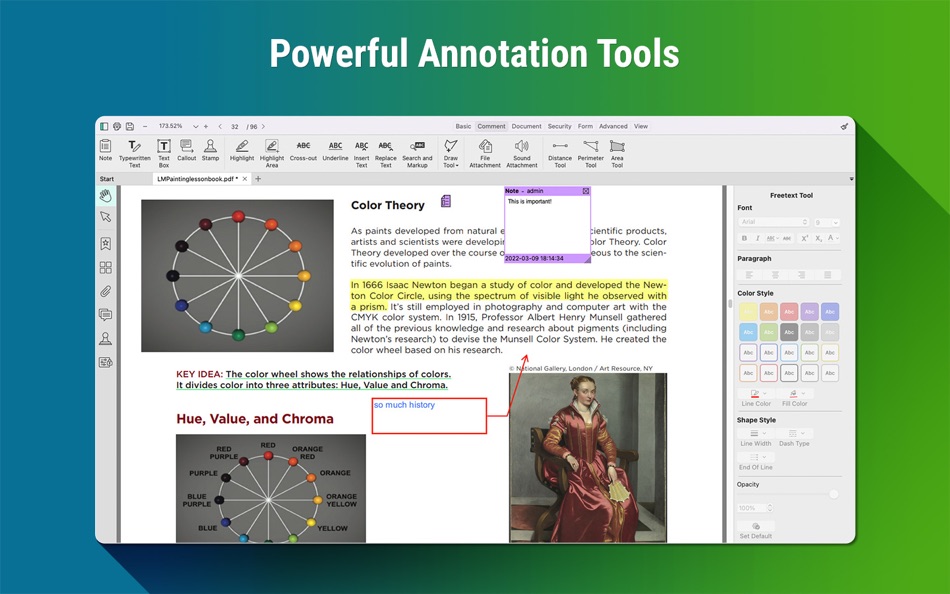This screenshot has height=594, width=950.
Task: Click the note icon beside Color Theory
Action: 446,201
